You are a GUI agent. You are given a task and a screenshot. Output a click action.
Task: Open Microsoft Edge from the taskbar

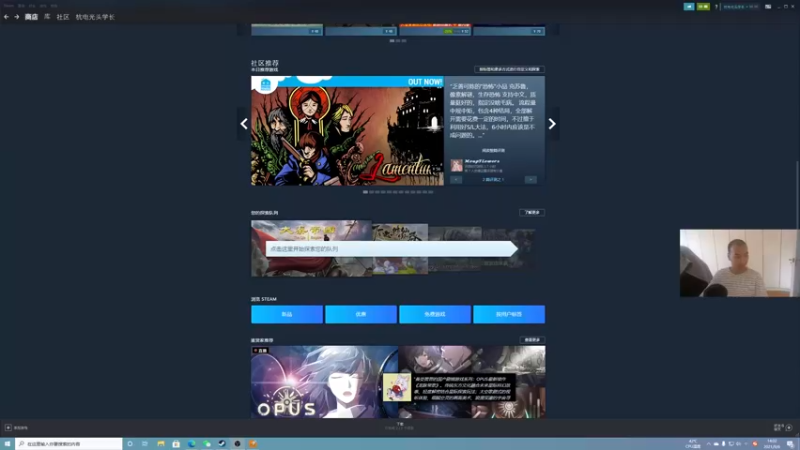(191, 444)
